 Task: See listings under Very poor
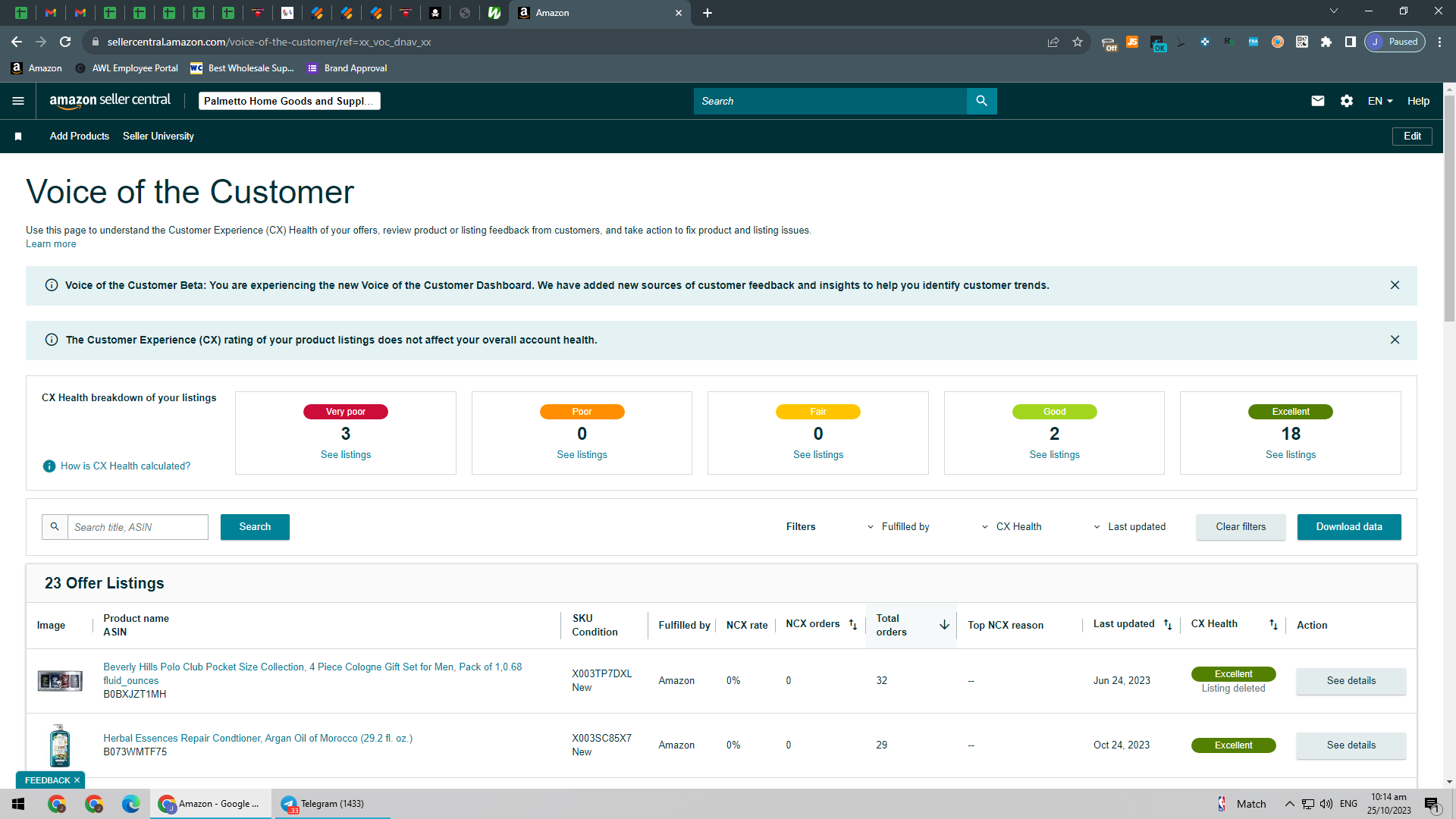coord(346,455)
